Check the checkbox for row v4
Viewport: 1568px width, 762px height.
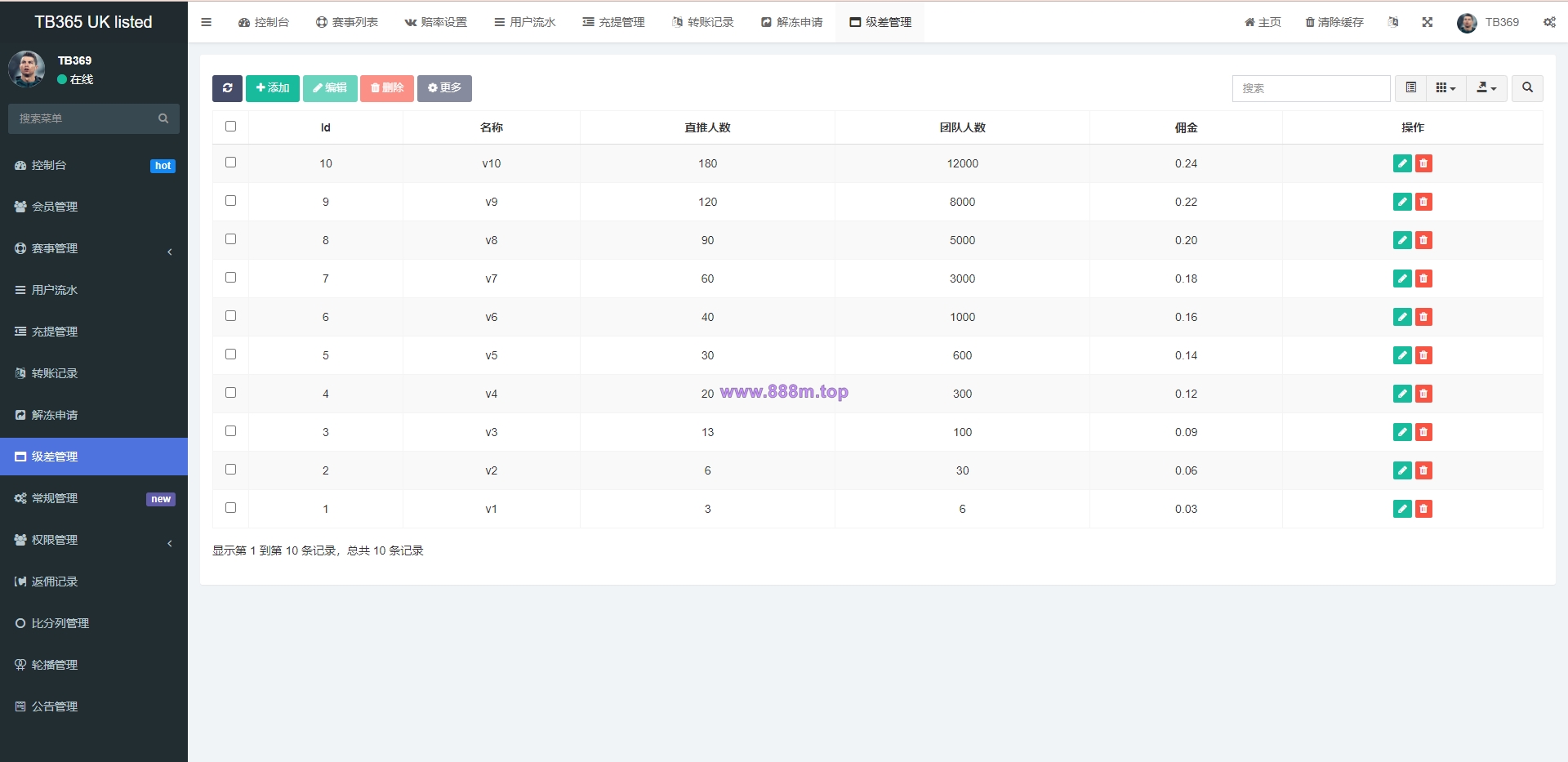(x=230, y=393)
